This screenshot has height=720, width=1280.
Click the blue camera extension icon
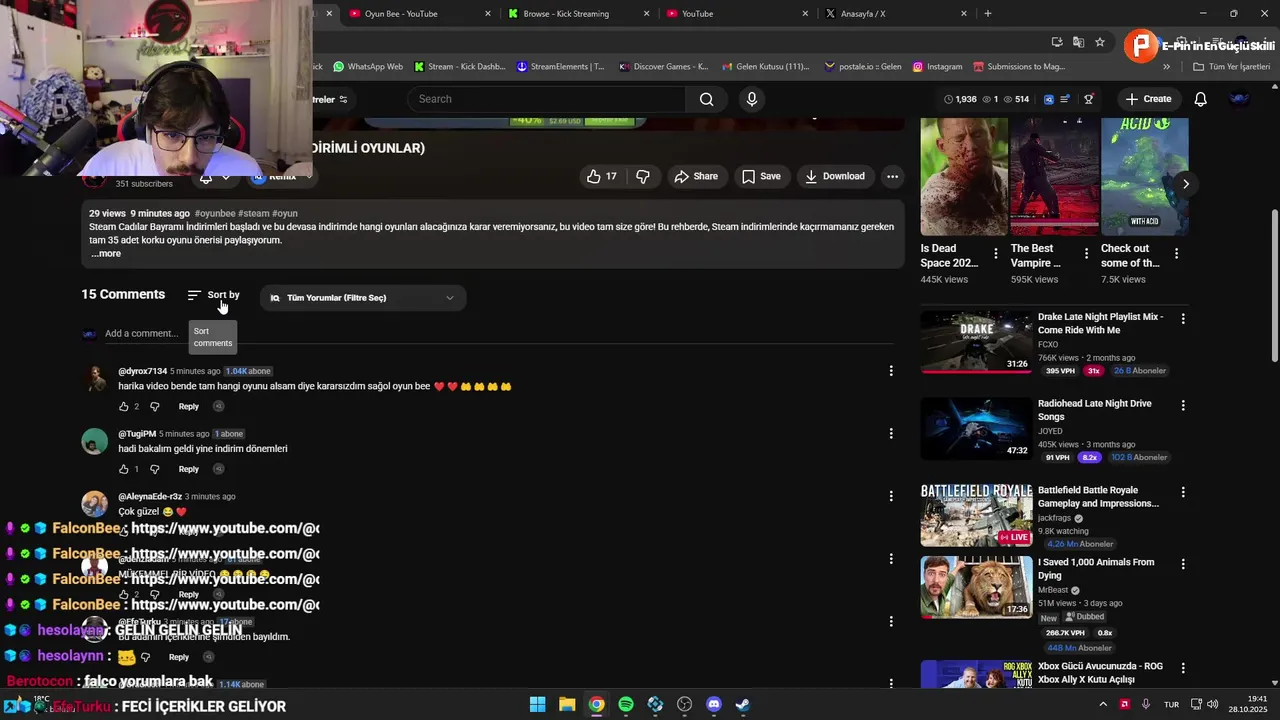click(1048, 99)
